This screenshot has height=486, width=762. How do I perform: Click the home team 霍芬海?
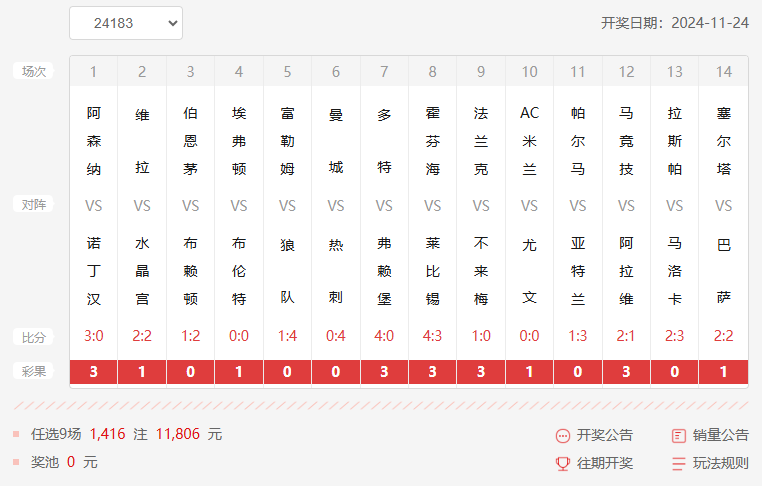coord(432,141)
